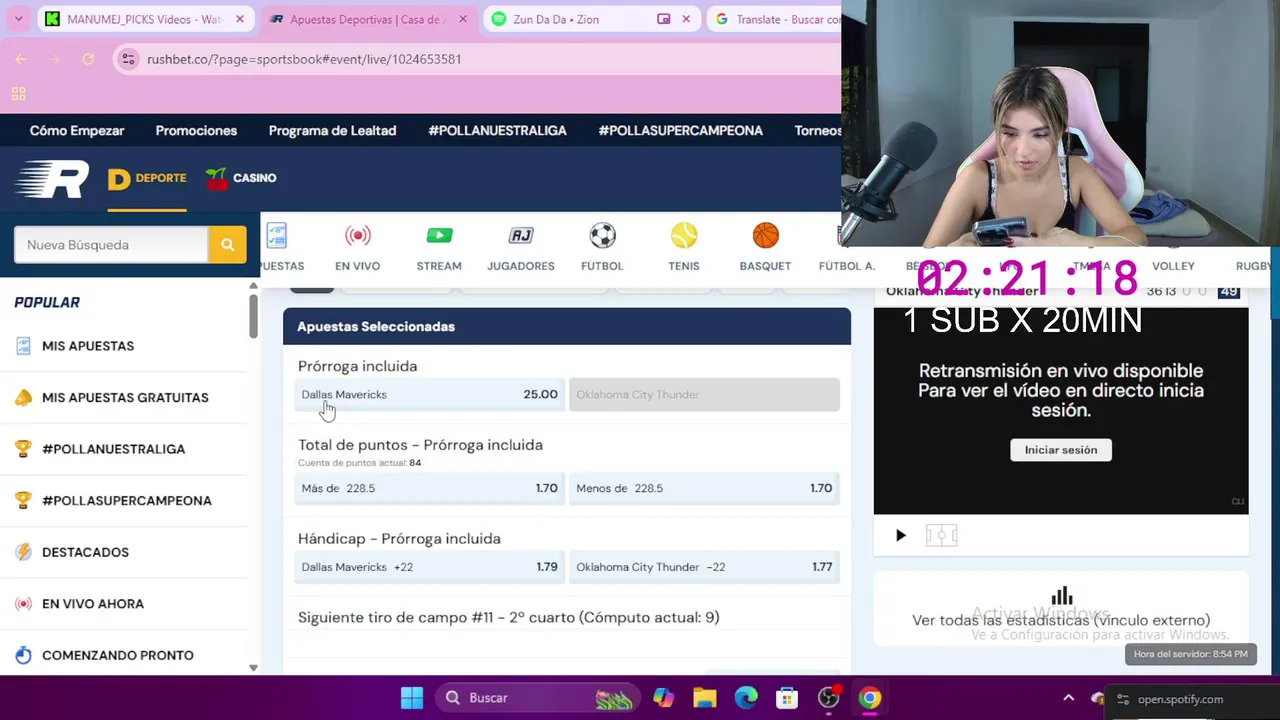
Task: Pick Oklahoma City Thunder -22 handicap 1.77
Action: click(x=704, y=567)
